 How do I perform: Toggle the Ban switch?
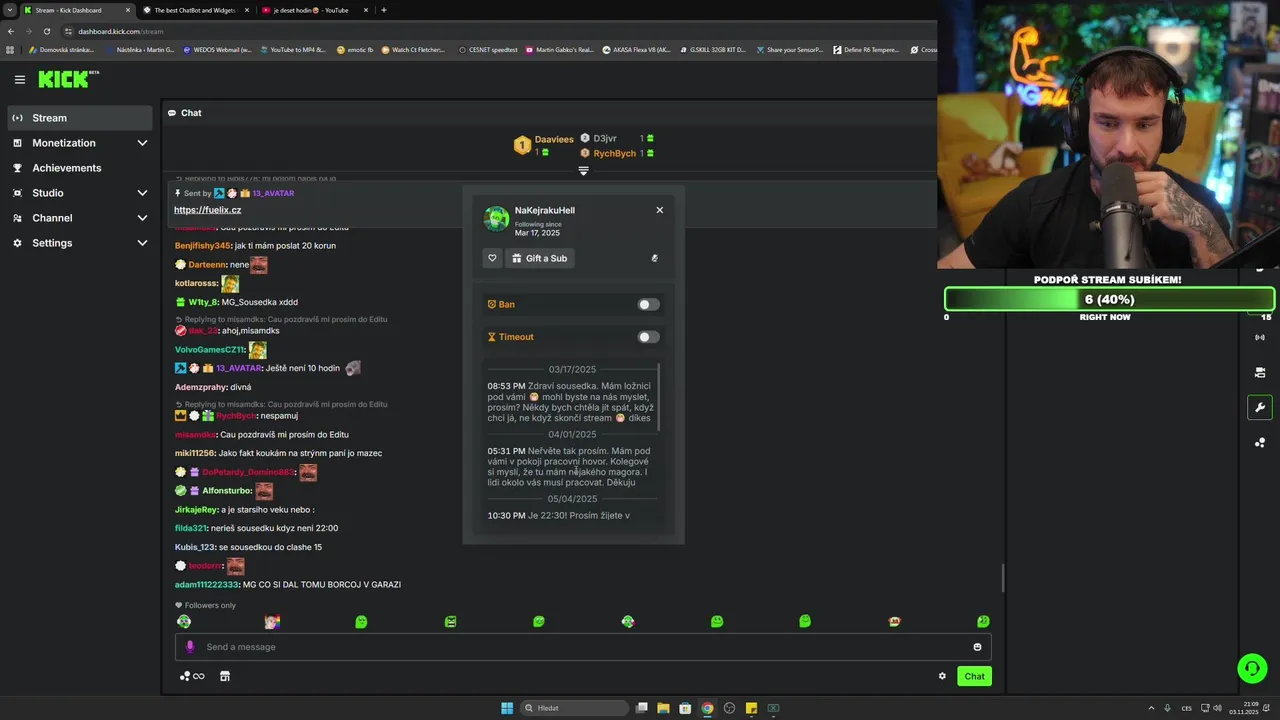tap(649, 304)
